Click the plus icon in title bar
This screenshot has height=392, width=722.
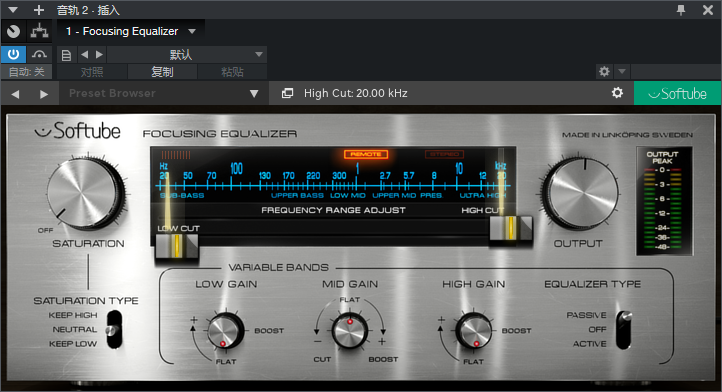(39, 10)
